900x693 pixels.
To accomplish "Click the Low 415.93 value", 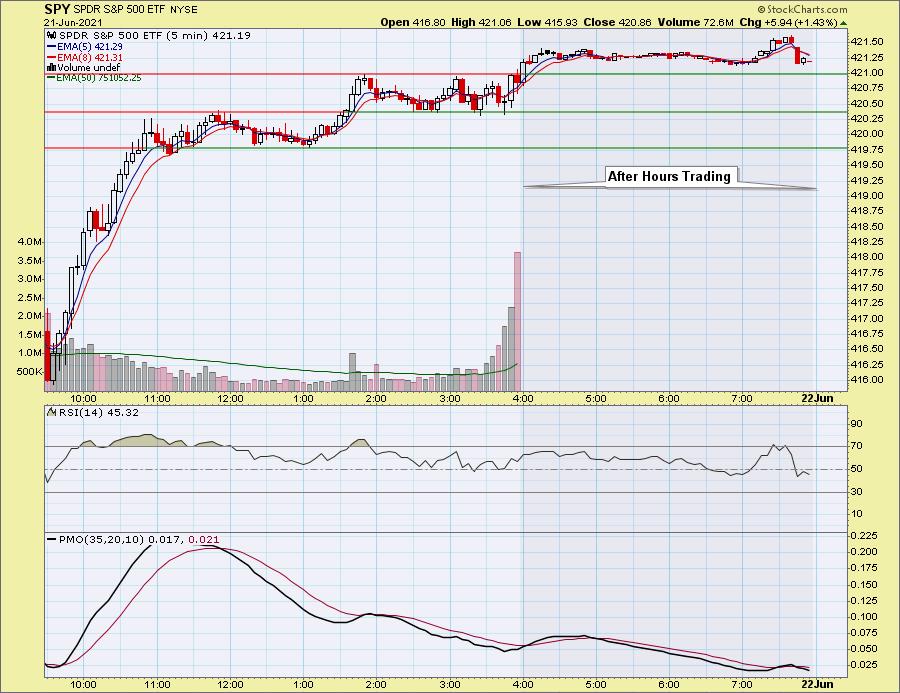I will pyautogui.click(x=548, y=23).
